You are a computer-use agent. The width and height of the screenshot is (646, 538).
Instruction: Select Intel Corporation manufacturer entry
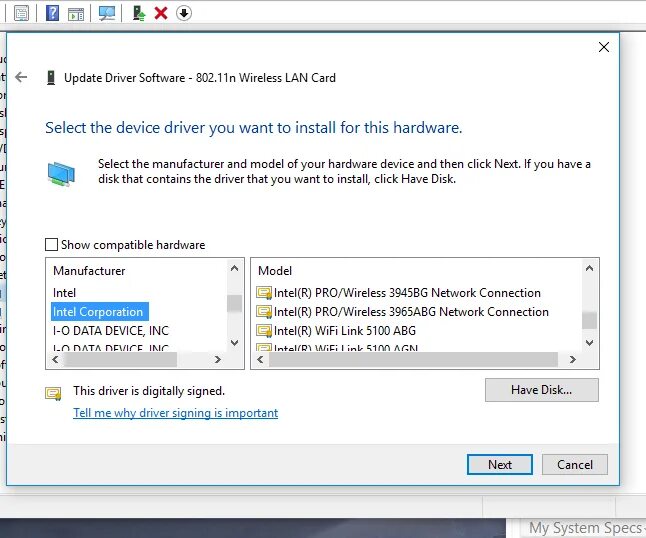99,311
